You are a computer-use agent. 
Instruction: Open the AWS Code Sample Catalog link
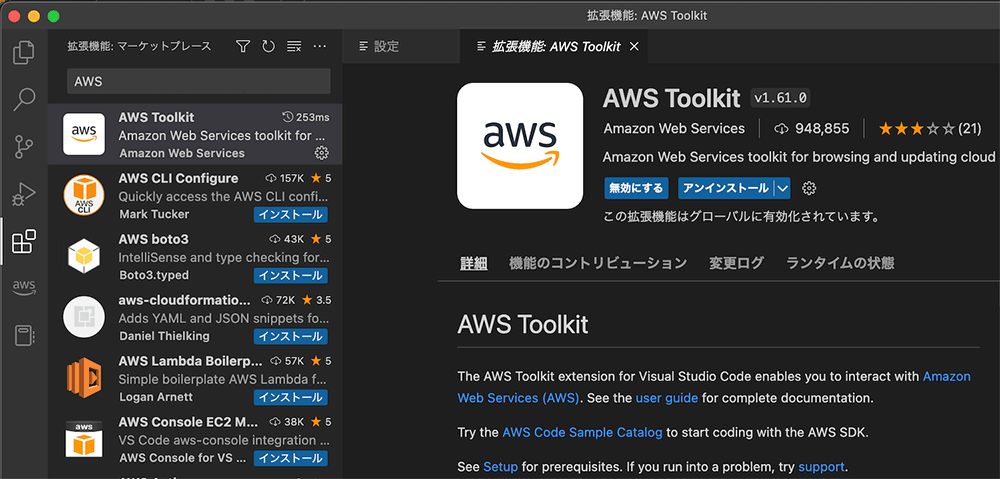582,432
